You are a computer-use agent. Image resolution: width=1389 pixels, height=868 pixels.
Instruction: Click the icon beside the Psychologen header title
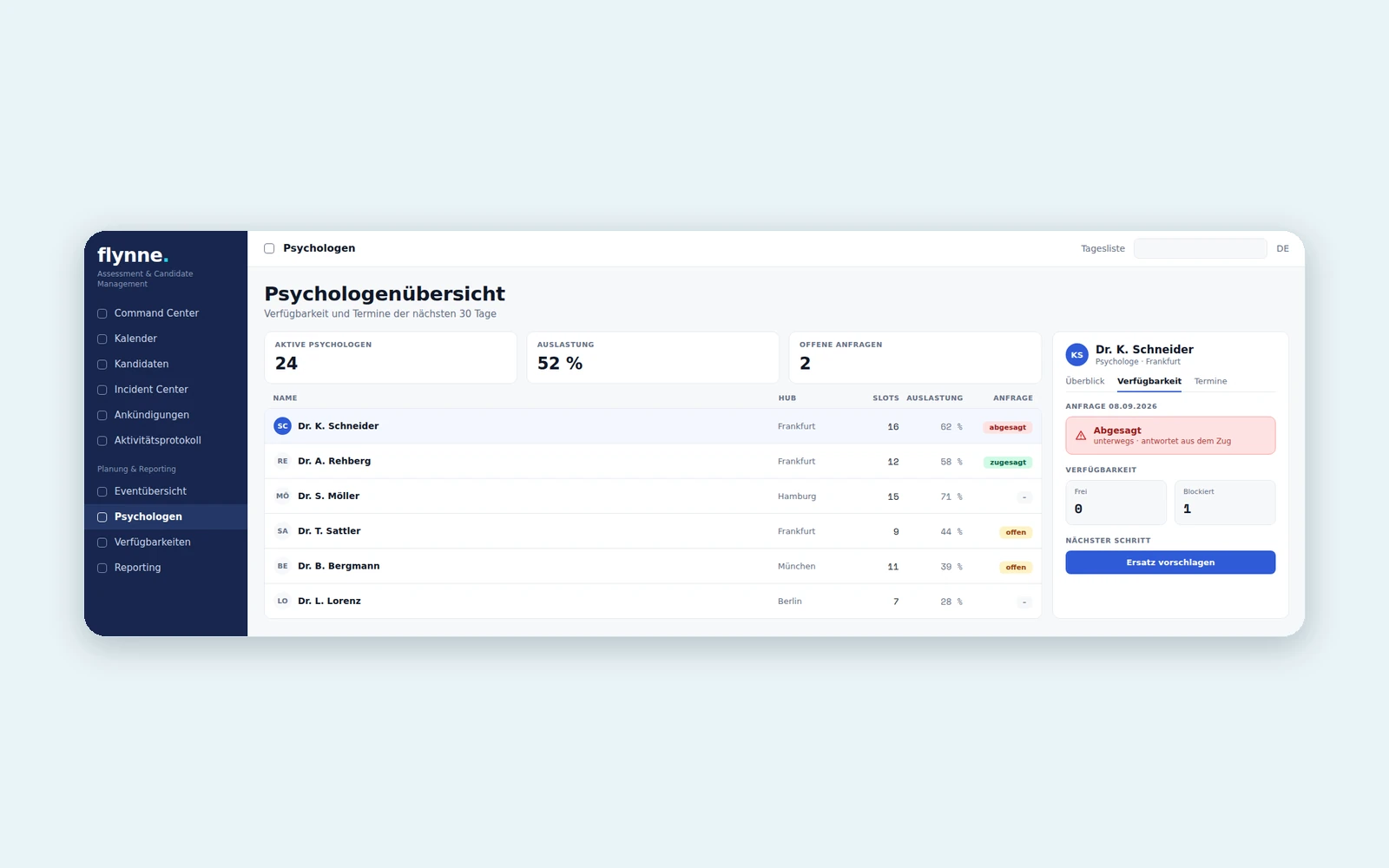pos(269,248)
